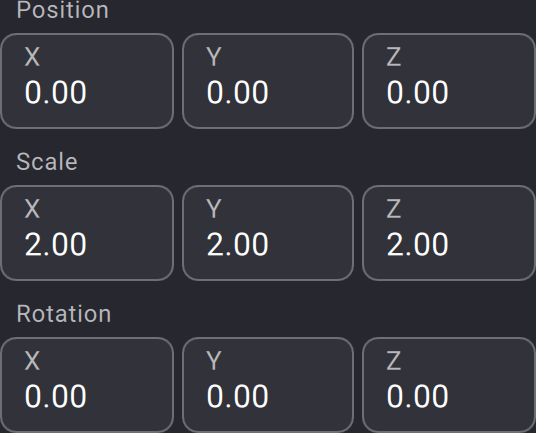Click the X axis label under Position
536x433 pixels.
(32, 57)
